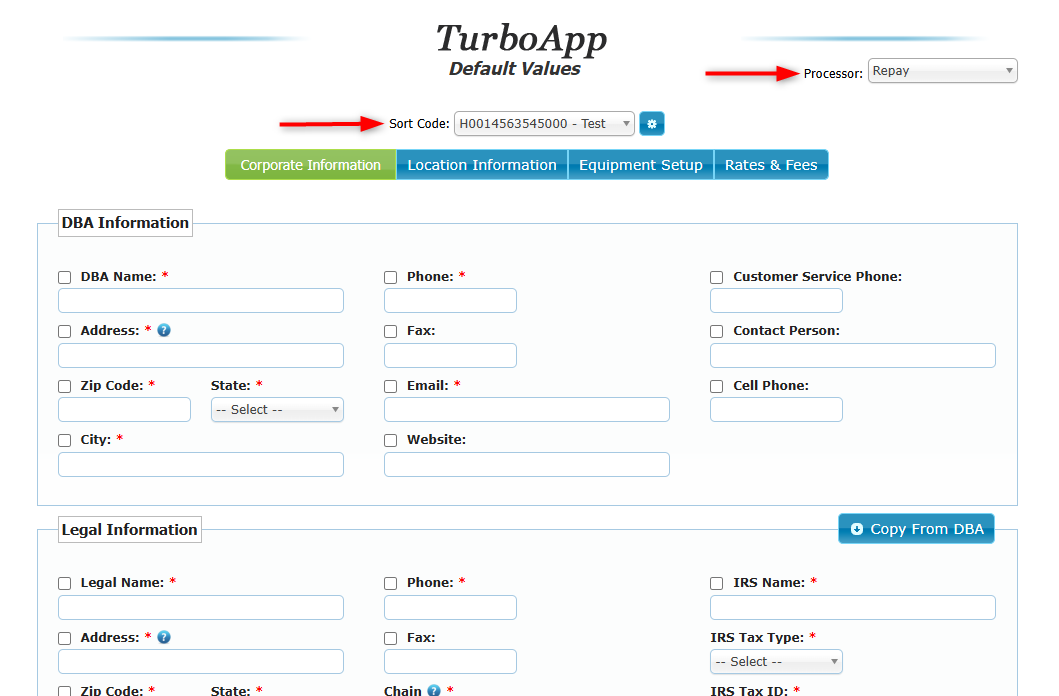Check the Legal Name checkbox

pos(65,583)
